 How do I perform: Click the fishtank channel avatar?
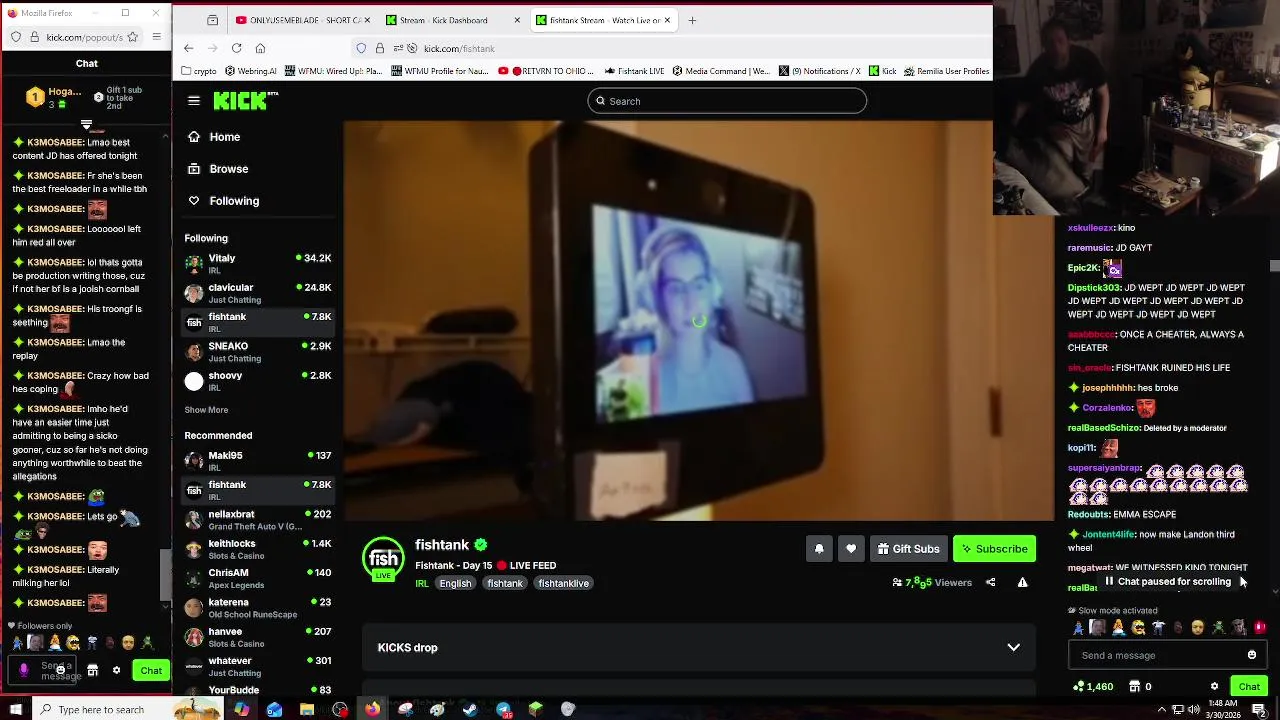pyautogui.click(x=383, y=559)
